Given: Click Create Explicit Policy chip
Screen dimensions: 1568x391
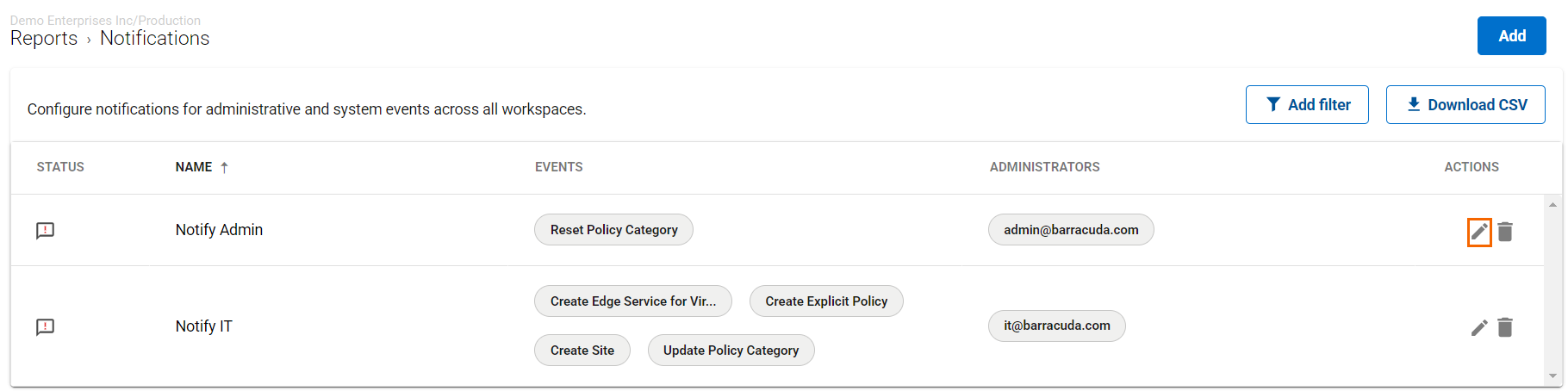Looking at the screenshot, I should tap(825, 301).
